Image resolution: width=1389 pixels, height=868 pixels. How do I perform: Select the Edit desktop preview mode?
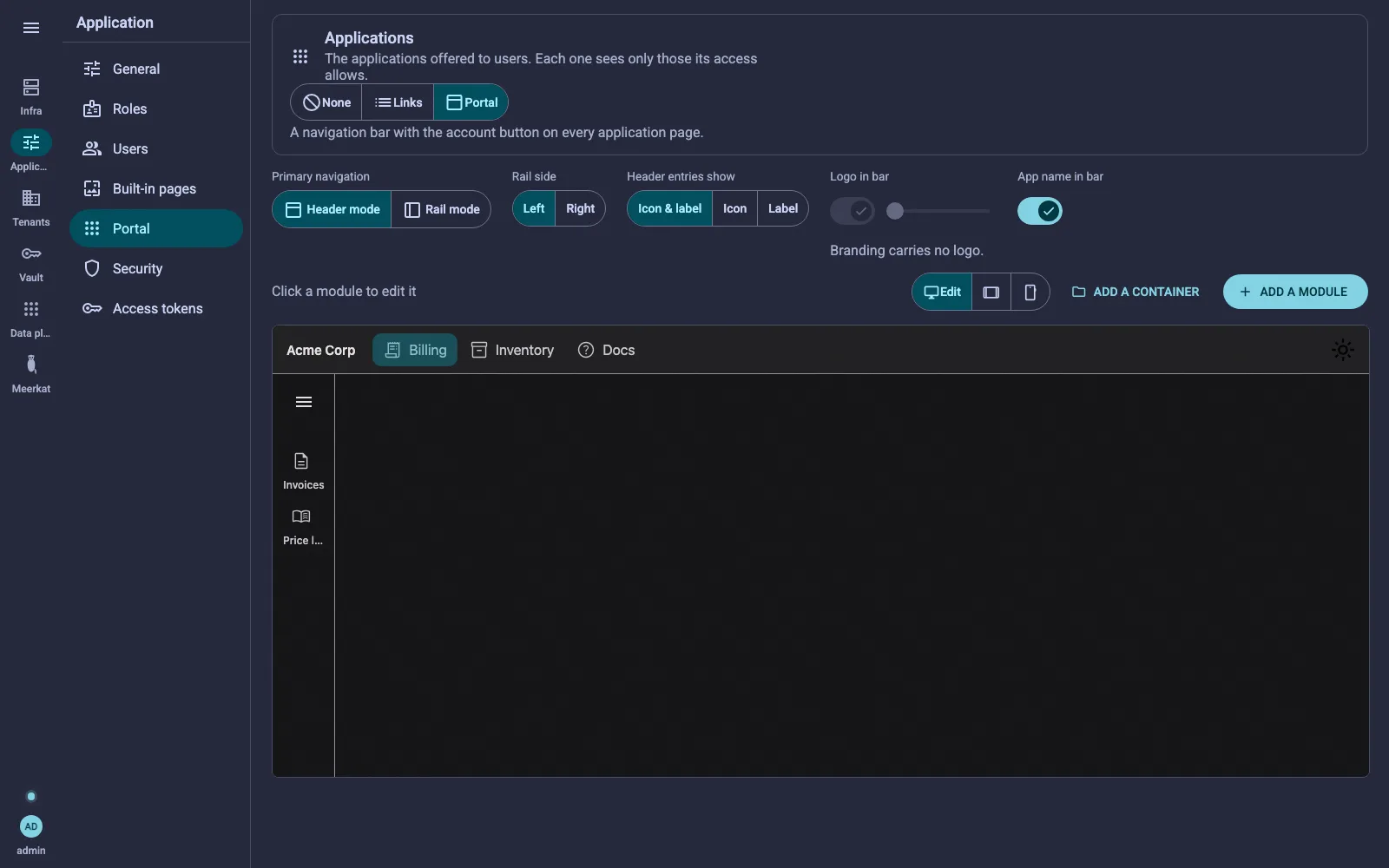click(942, 292)
